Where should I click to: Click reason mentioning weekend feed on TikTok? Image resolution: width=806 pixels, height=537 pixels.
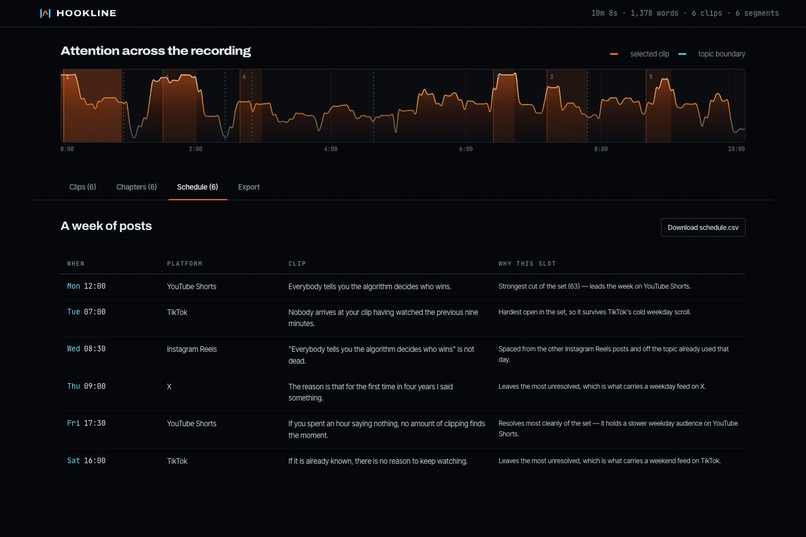tap(610, 461)
